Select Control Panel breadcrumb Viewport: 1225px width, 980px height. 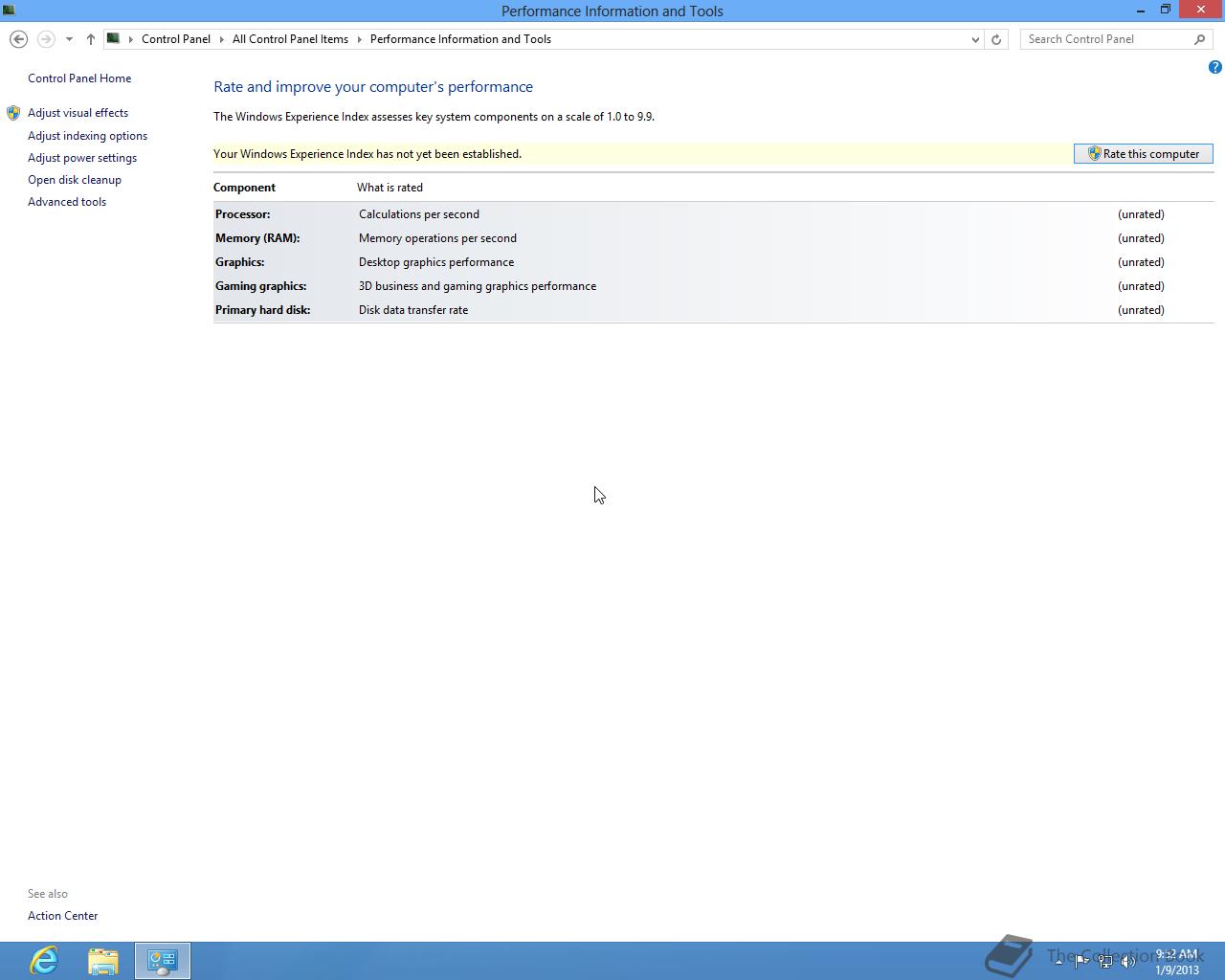[176, 39]
